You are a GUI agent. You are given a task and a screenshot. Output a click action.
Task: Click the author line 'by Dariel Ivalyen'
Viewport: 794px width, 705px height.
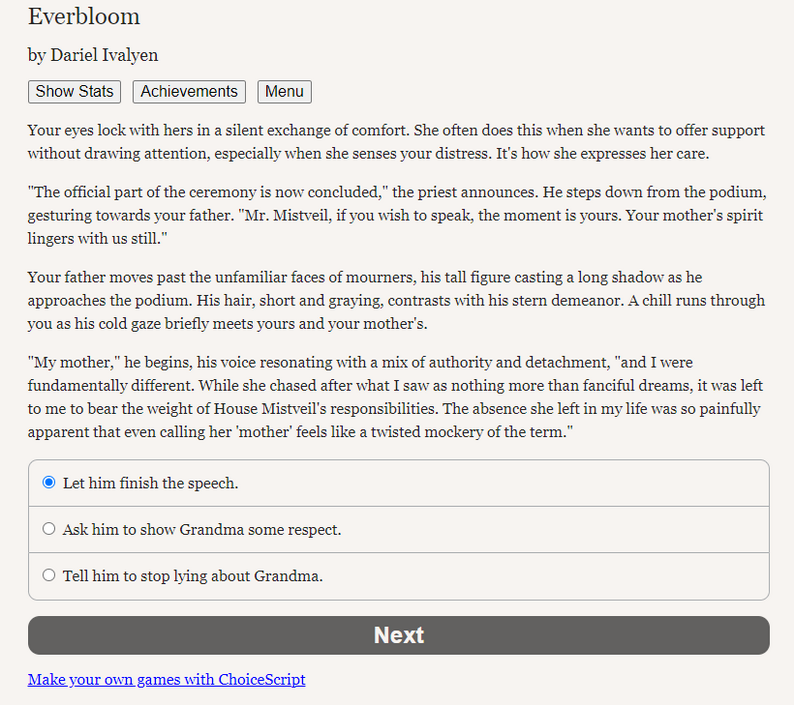[93, 55]
